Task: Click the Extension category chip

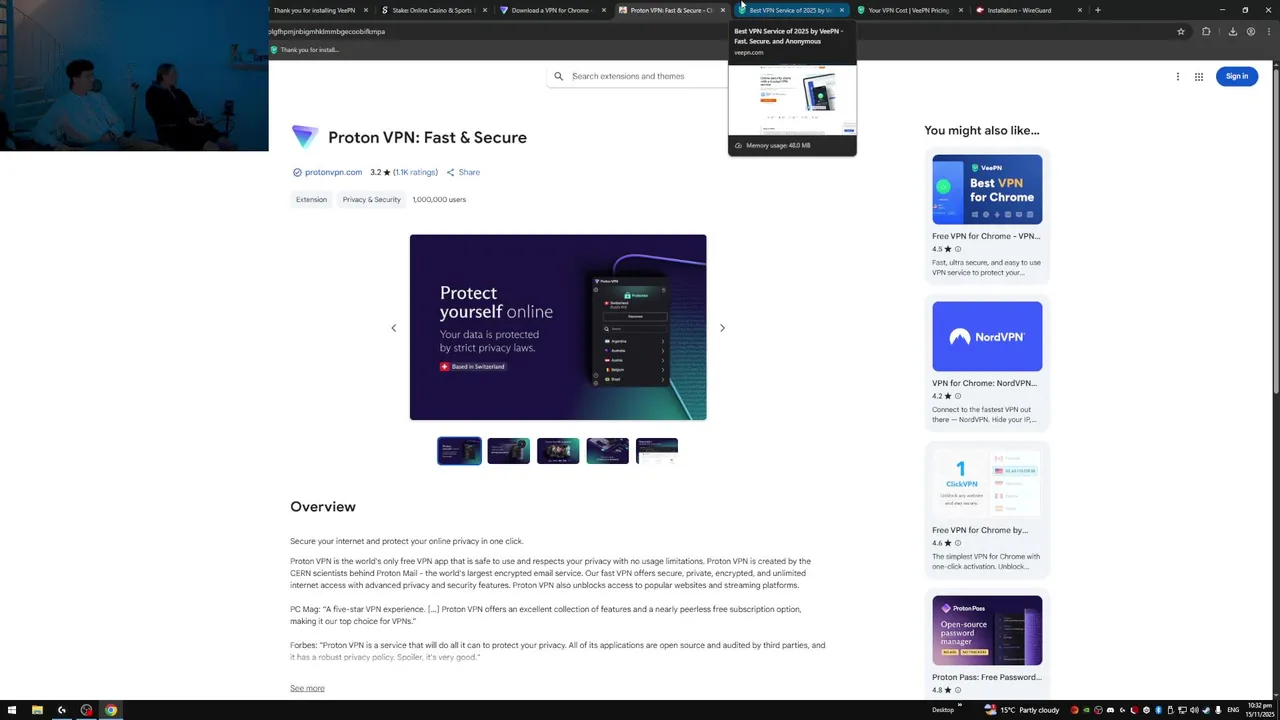Action: pyautogui.click(x=311, y=199)
